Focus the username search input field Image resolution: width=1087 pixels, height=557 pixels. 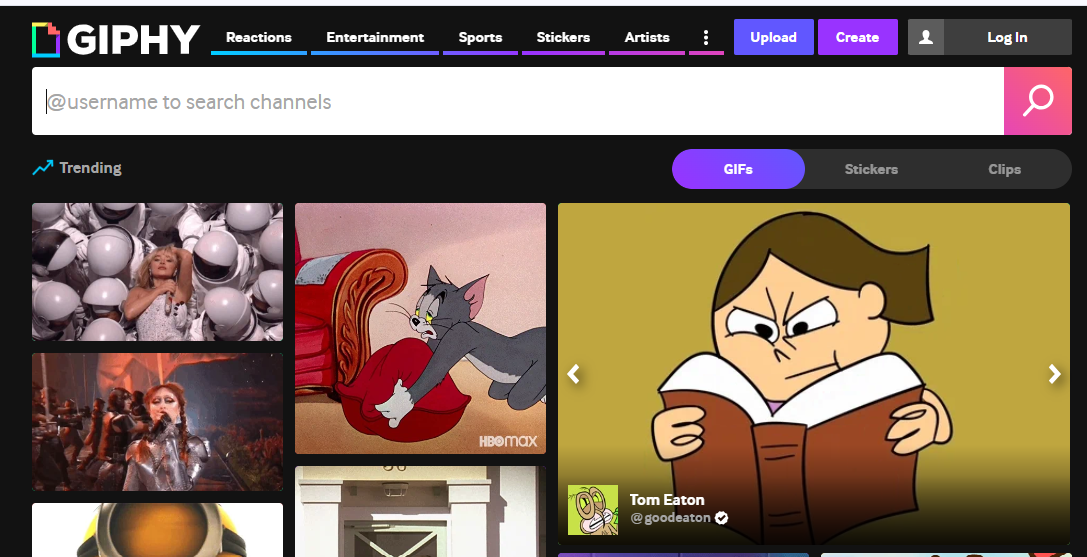(x=518, y=101)
